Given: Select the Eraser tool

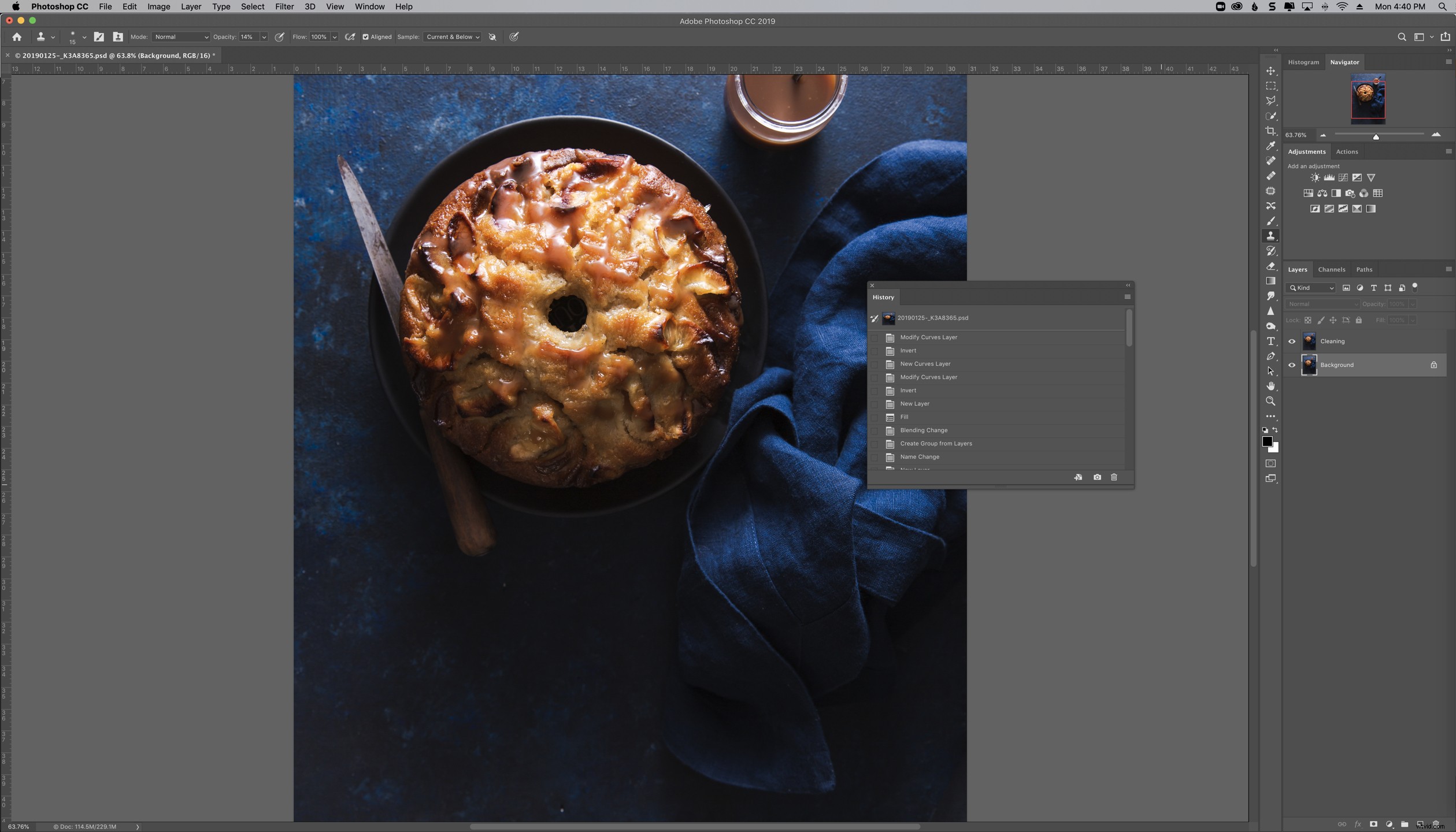Looking at the screenshot, I should (x=1271, y=267).
